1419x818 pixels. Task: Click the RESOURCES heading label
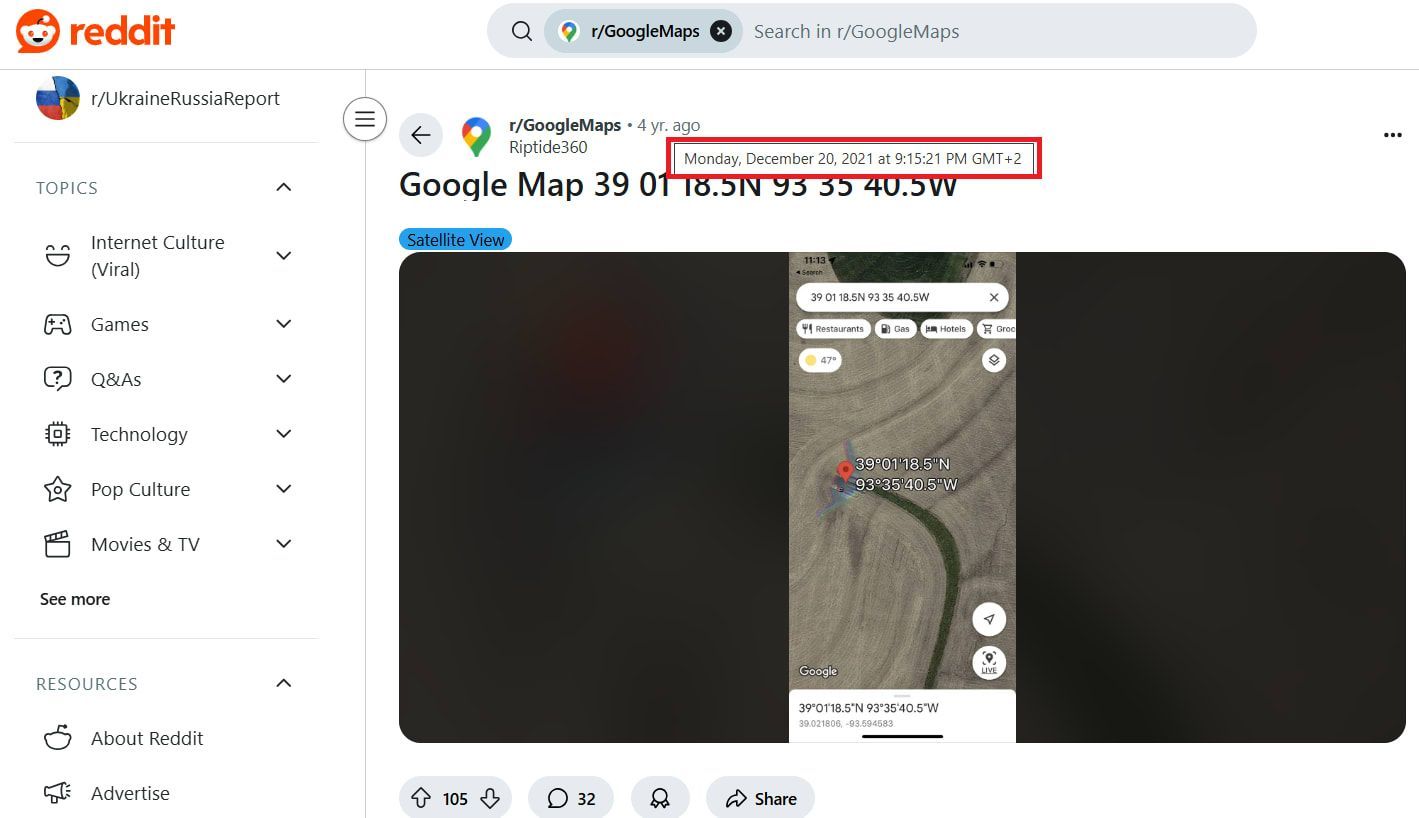[87, 684]
